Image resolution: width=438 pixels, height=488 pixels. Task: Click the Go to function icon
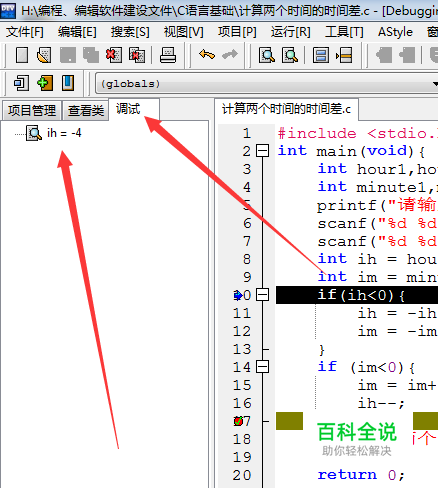click(321, 55)
